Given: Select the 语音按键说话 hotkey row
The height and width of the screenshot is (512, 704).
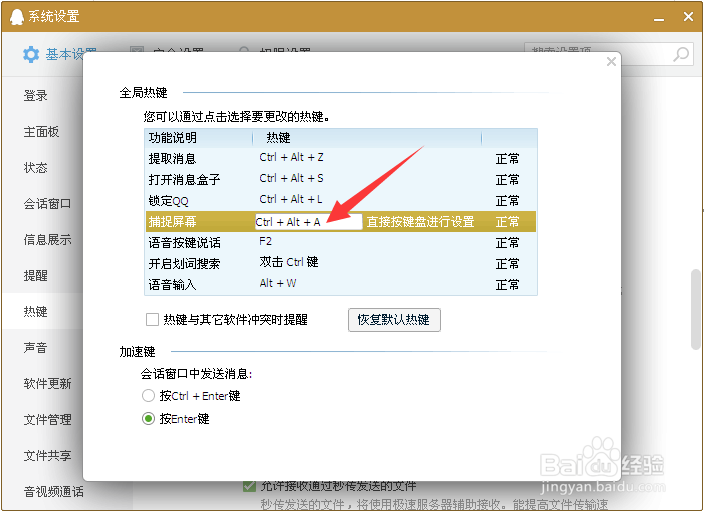Looking at the screenshot, I should [341, 243].
